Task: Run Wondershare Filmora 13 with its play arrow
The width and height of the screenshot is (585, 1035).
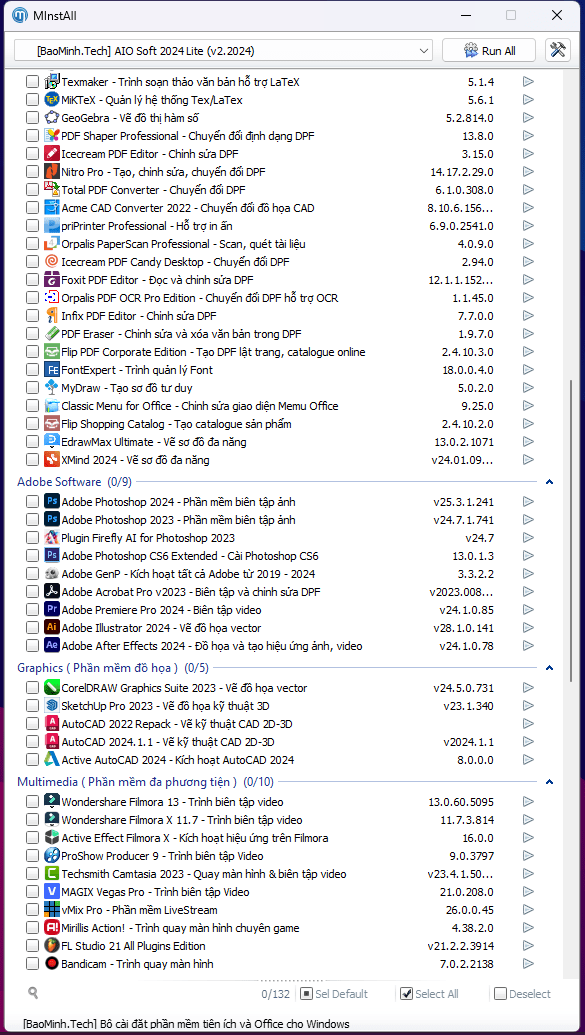Action: click(x=528, y=802)
